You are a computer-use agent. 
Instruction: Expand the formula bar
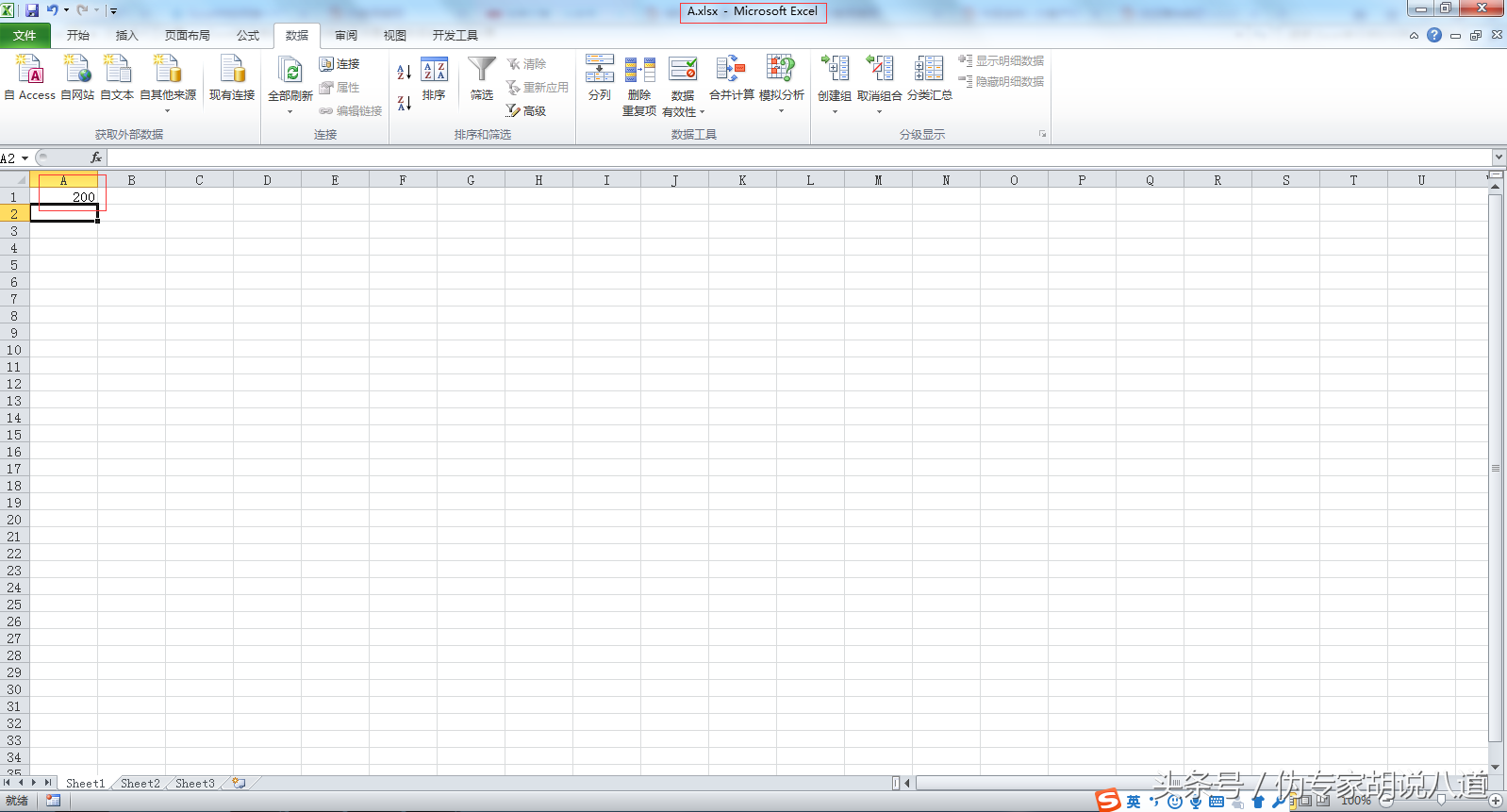pyautogui.click(x=1499, y=157)
